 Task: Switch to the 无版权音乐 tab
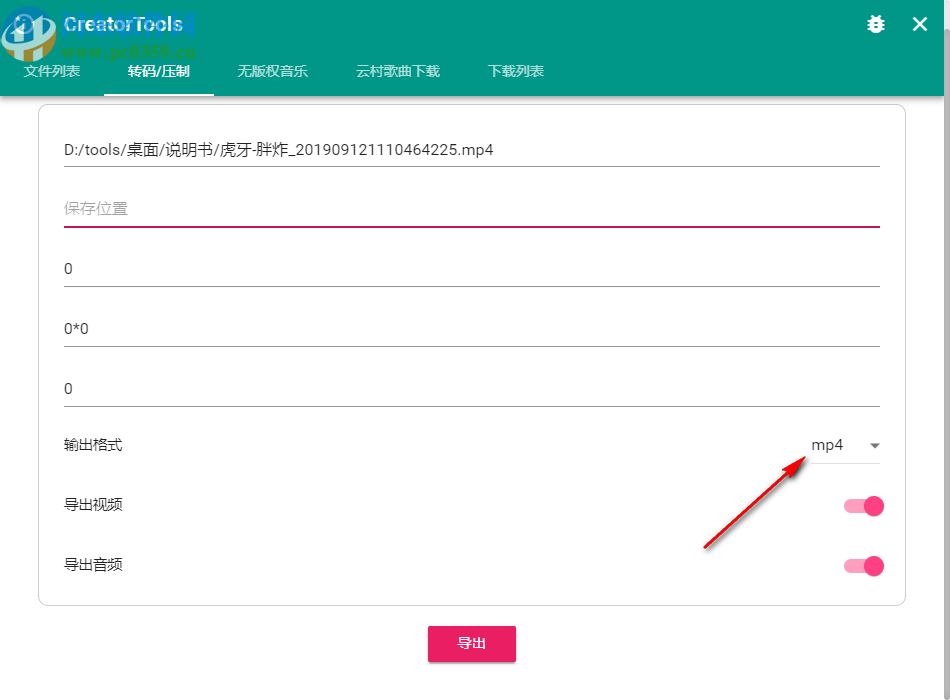tap(272, 71)
